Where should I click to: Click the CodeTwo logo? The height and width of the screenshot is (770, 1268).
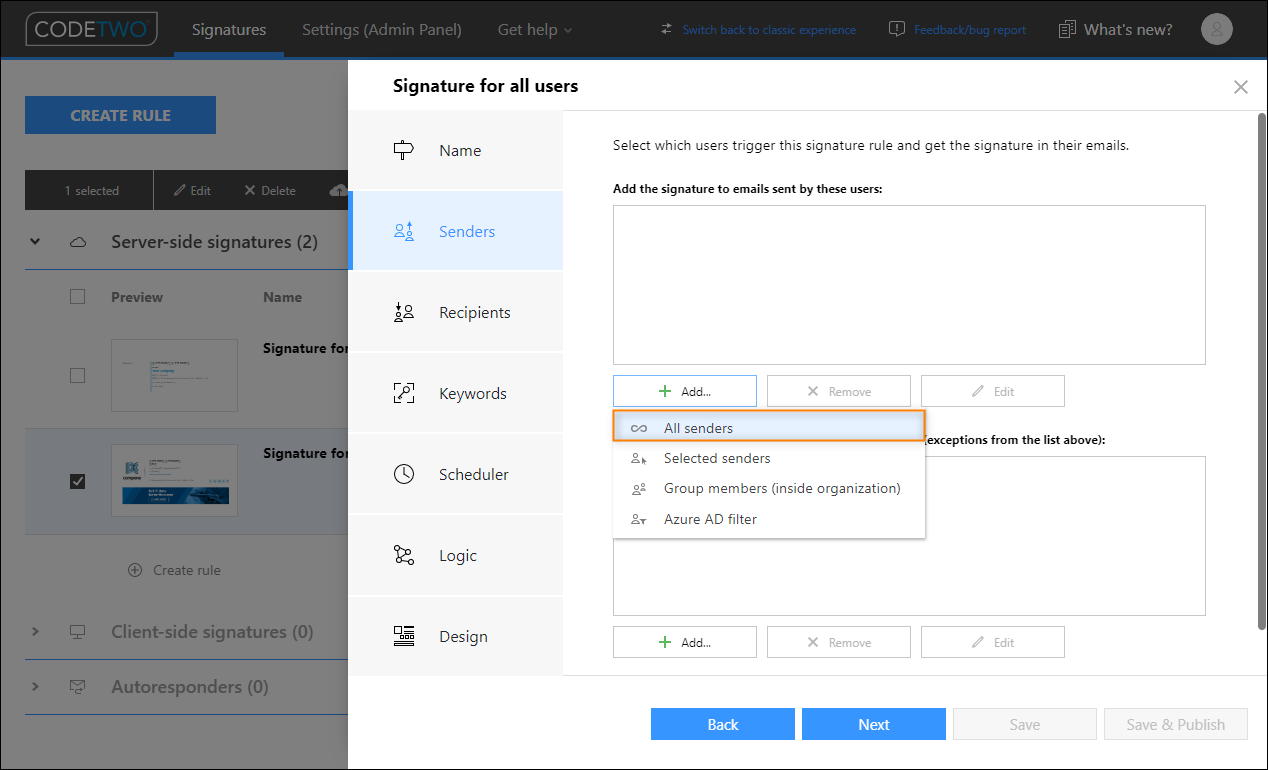click(91, 29)
